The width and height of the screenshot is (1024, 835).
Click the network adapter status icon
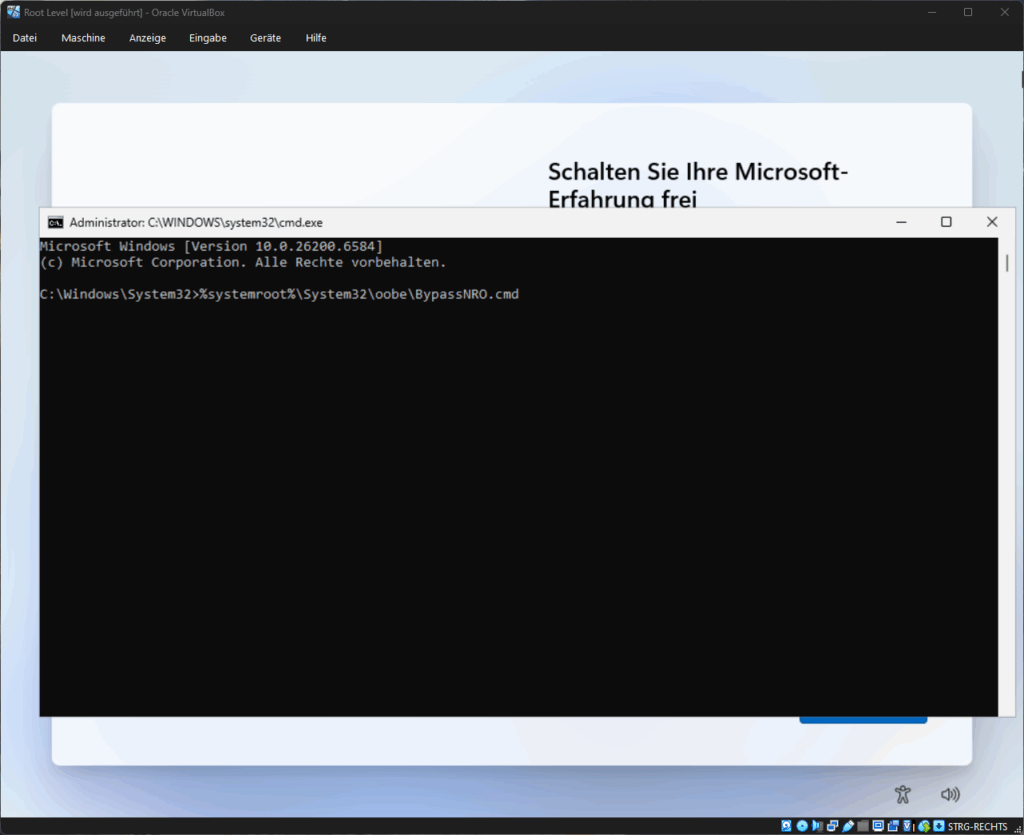[x=833, y=826]
